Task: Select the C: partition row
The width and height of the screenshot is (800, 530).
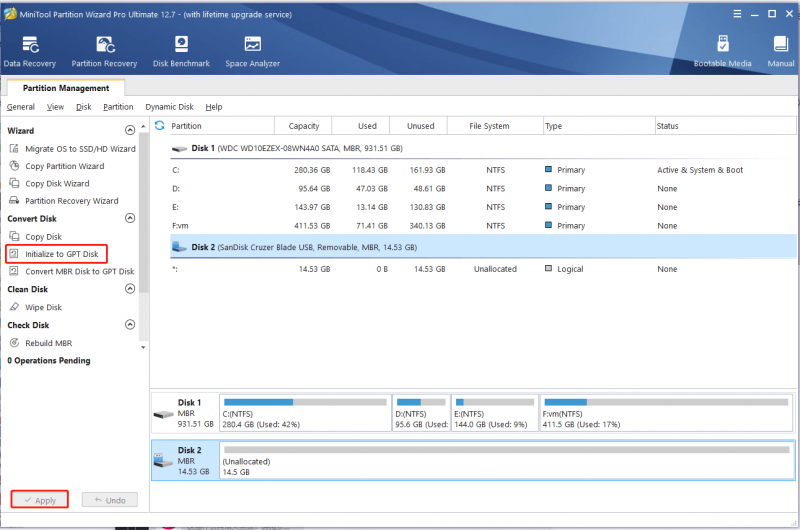Action: click(483, 170)
